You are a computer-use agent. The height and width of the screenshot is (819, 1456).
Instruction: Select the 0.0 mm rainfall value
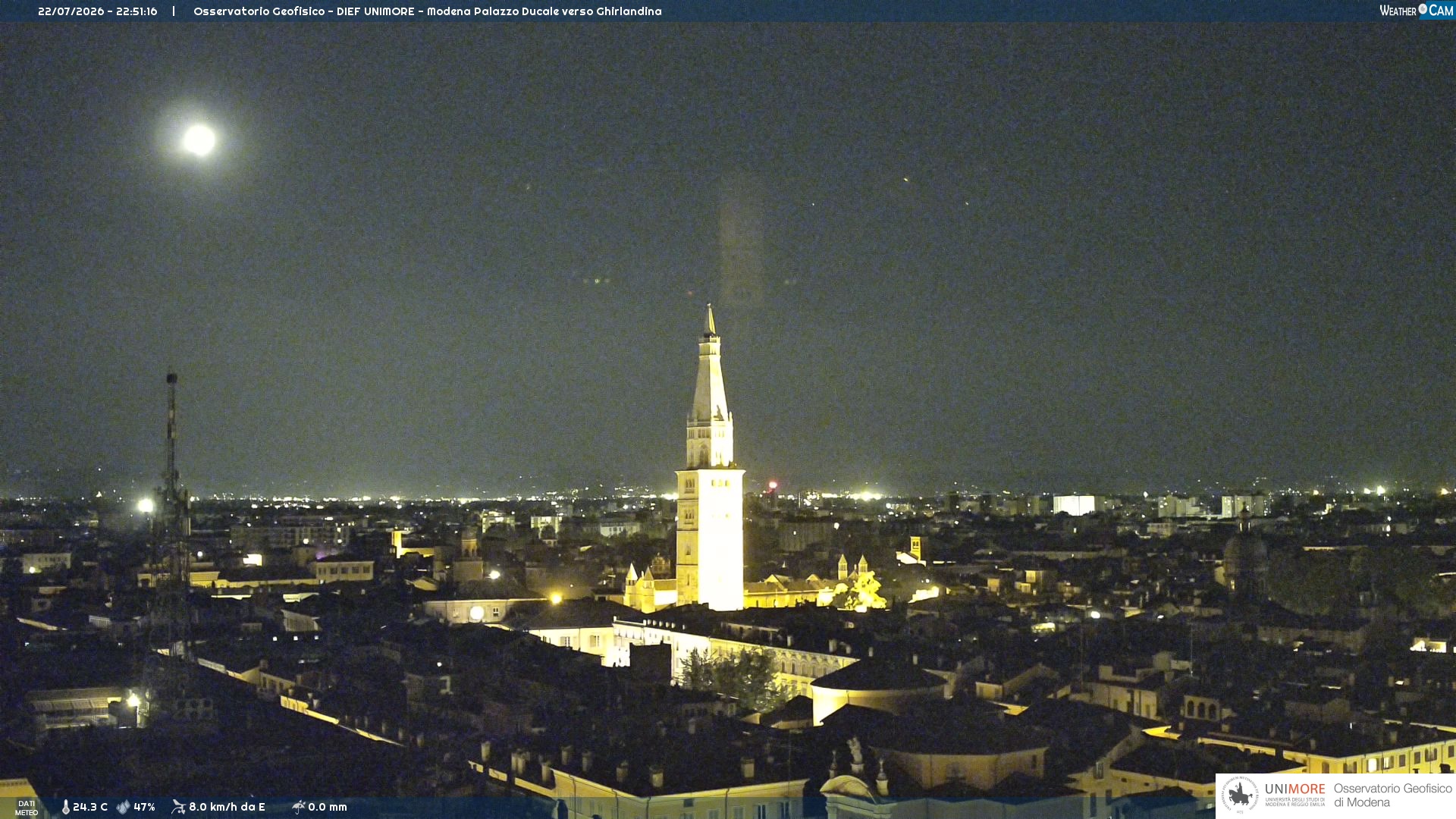[328, 808]
